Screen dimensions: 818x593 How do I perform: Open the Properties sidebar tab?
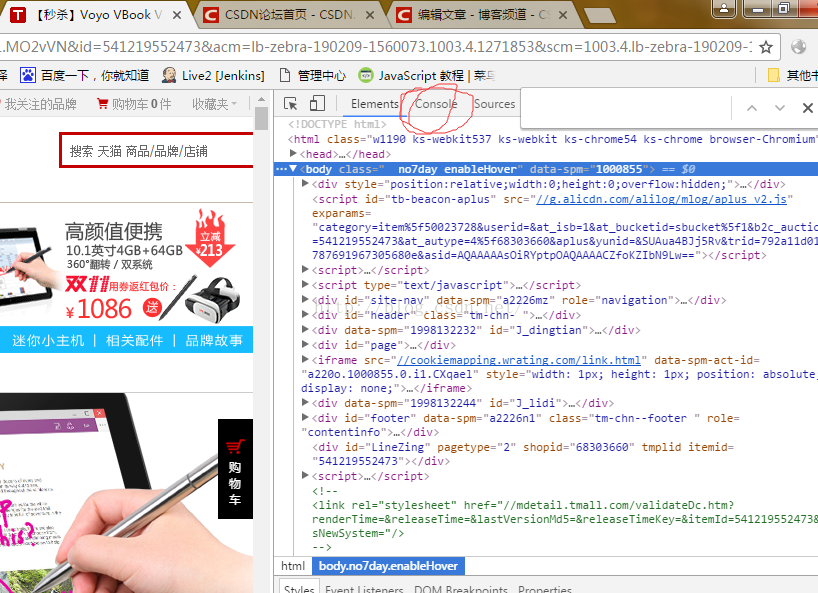[x=545, y=588]
